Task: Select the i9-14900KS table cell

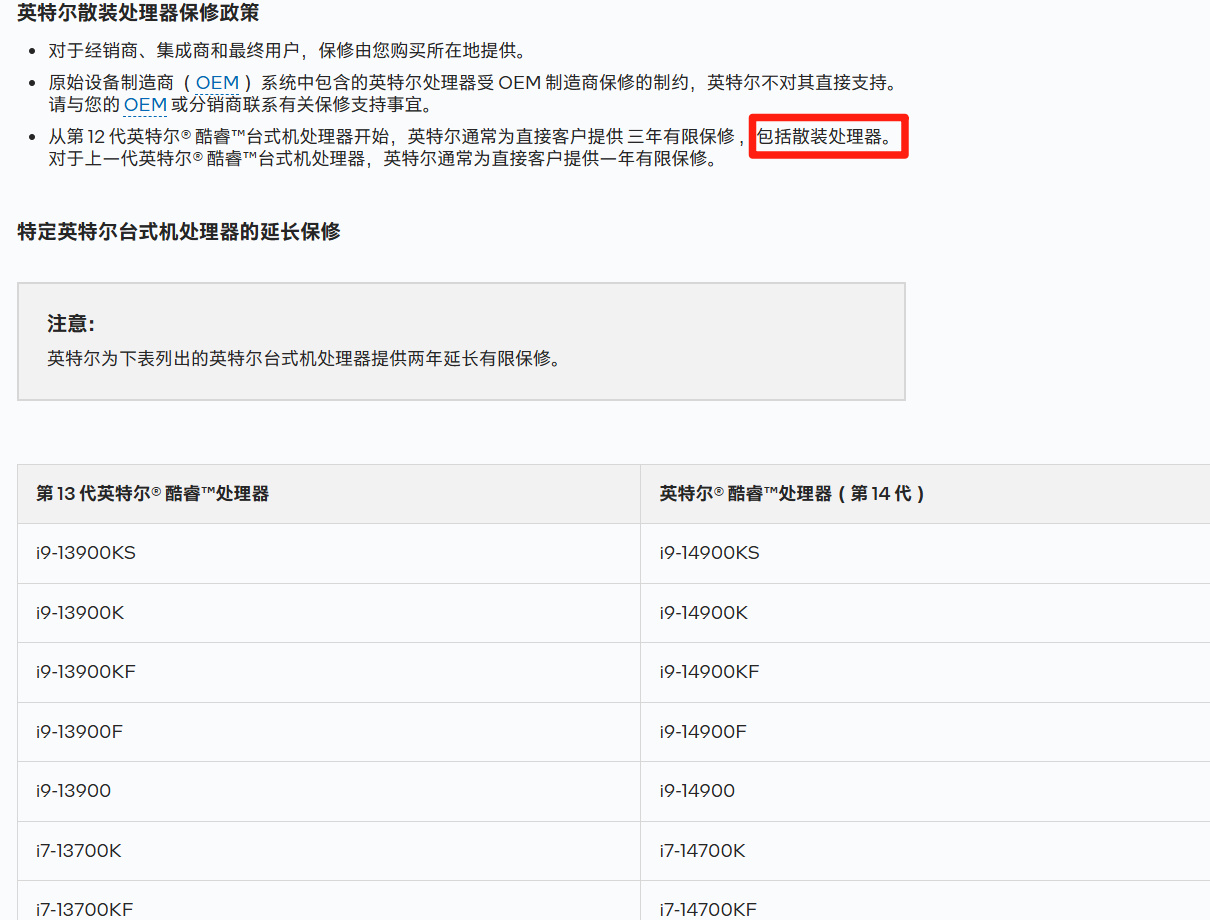Action: pyautogui.click(x=925, y=553)
